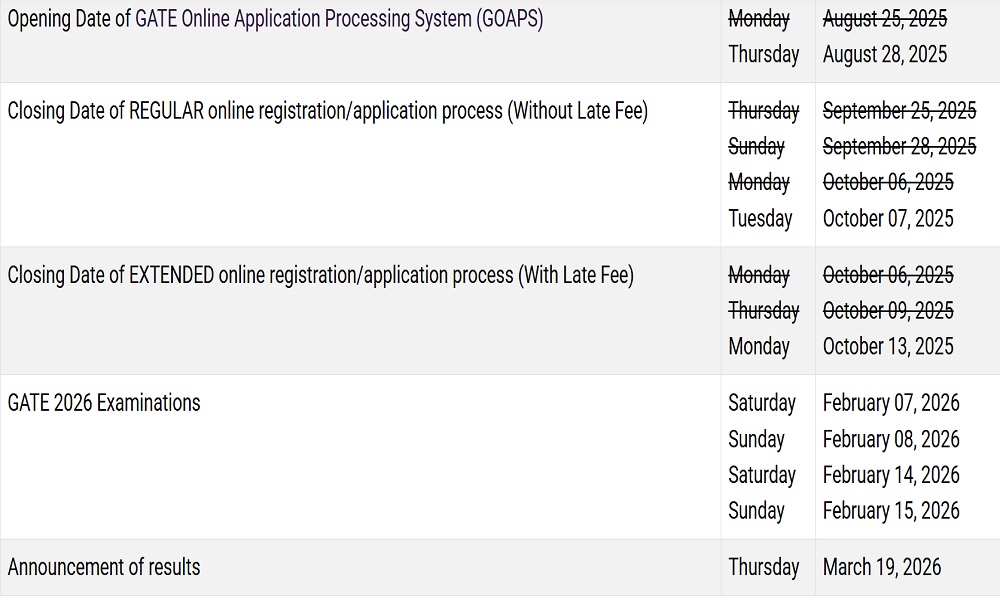The image size is (1000, 600).
Task: Click the February 15, 2026 exam date
Action: (890, 510)
